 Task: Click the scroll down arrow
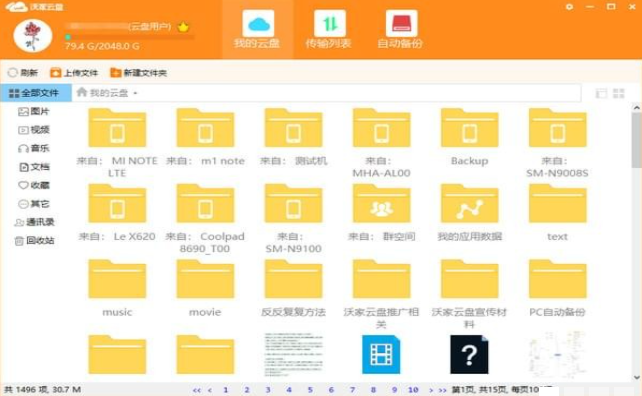pyautogui.click(x=636, y=377)
